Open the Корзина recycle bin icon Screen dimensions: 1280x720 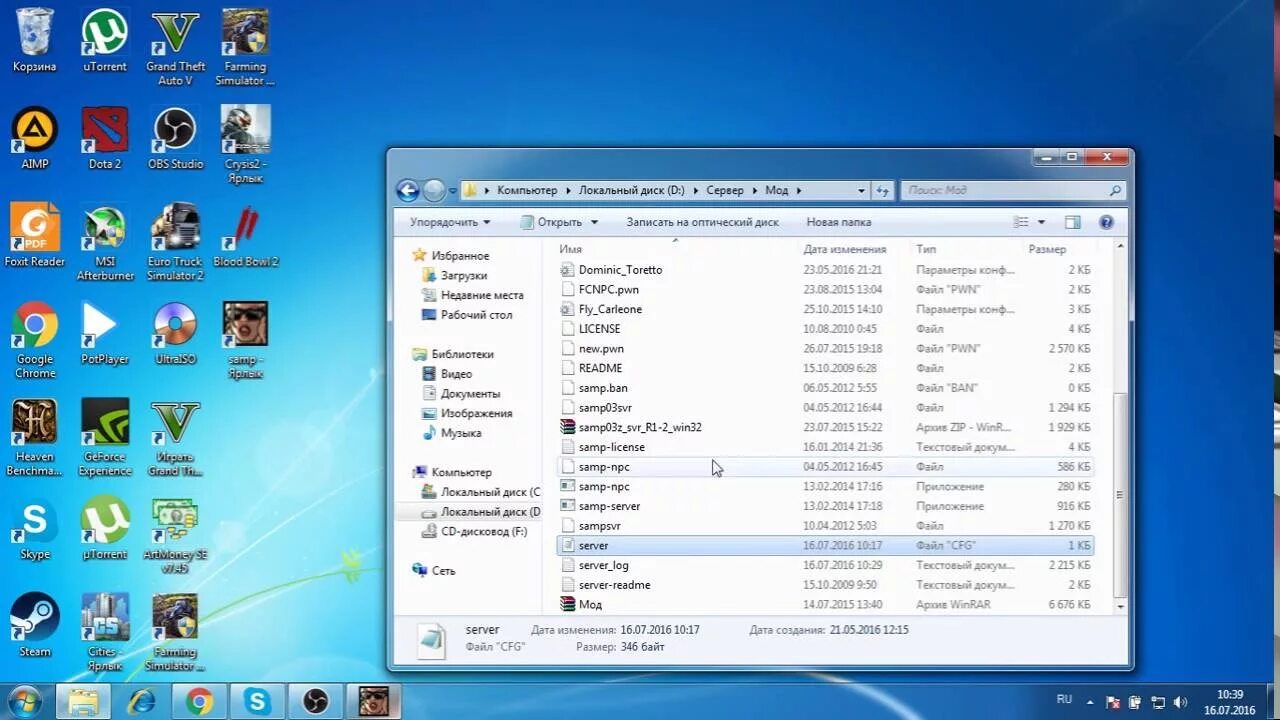[x=35, y=42]
